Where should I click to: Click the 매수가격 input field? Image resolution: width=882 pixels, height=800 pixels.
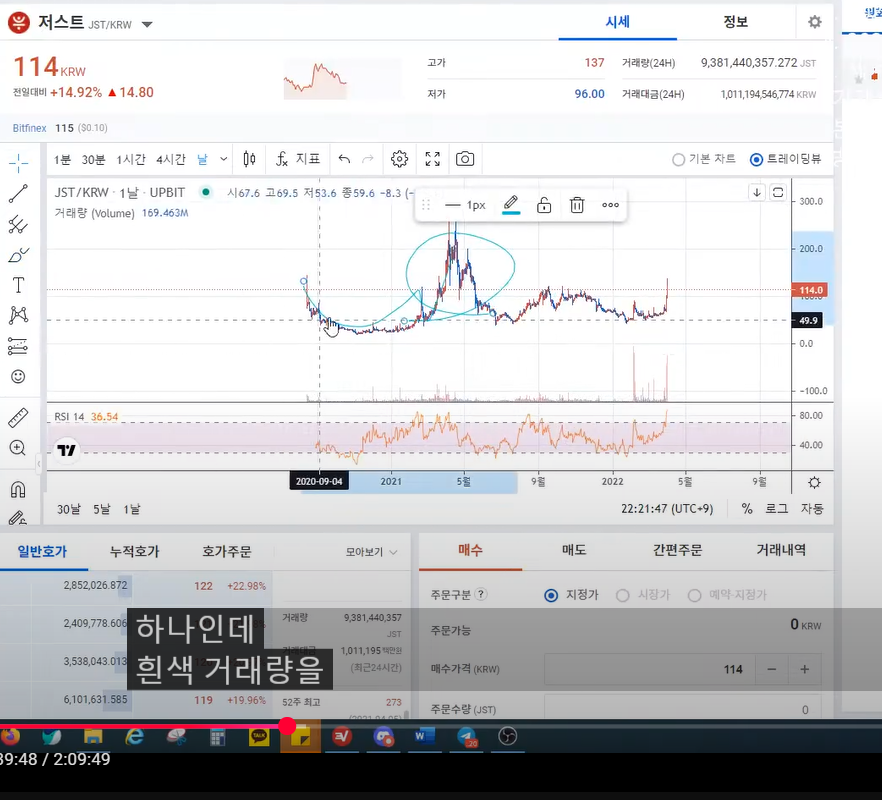click(650, 669)
